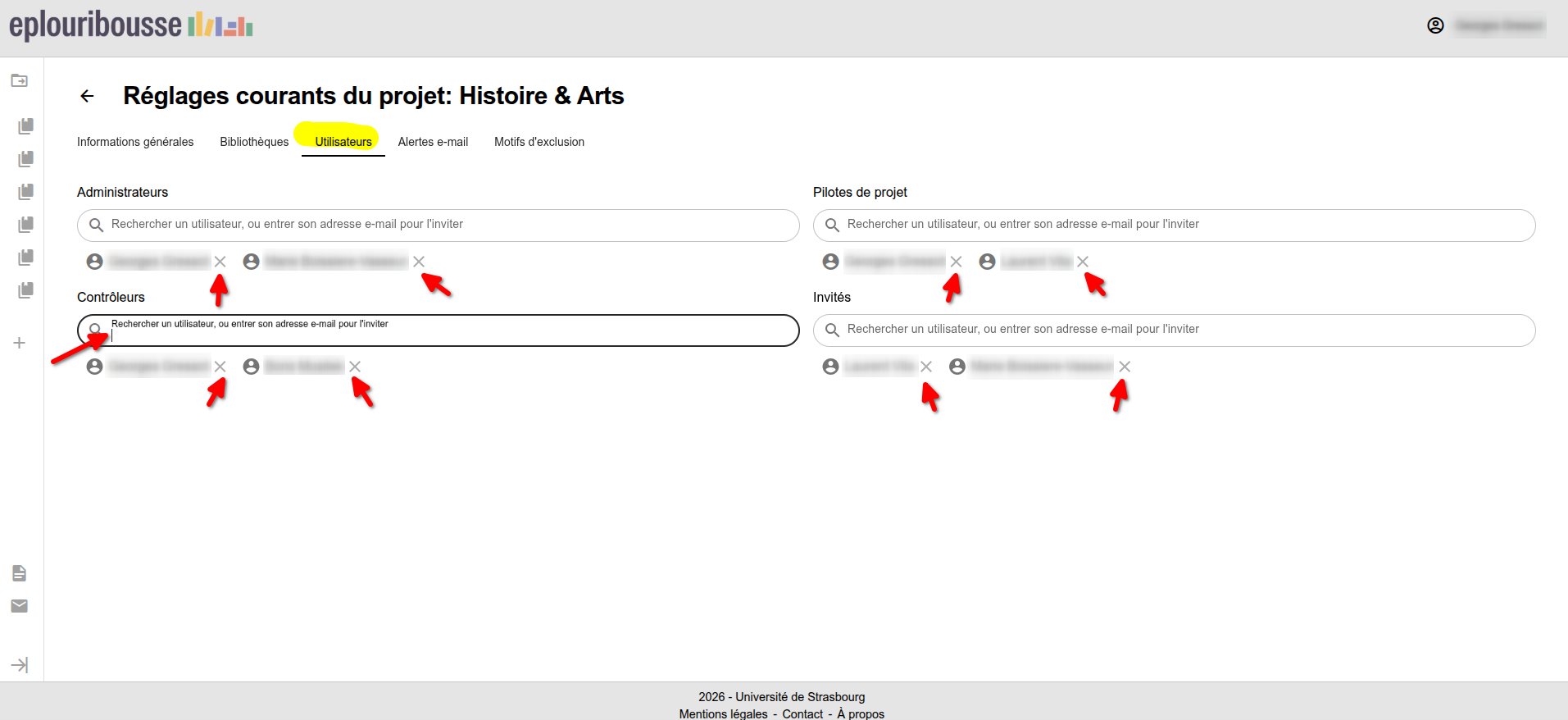The width and height of the screenshot is (1568, 720).
Task: Select the Alertes e-mail tab
Action: point(433,142)
